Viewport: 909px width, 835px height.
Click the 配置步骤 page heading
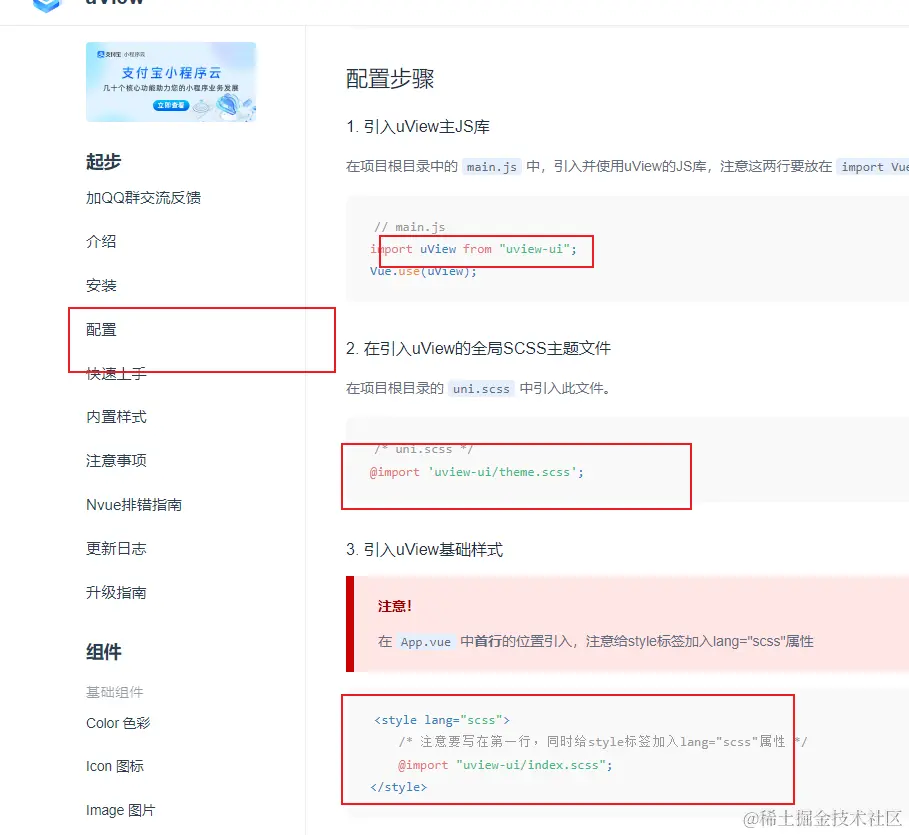[390, 79]
